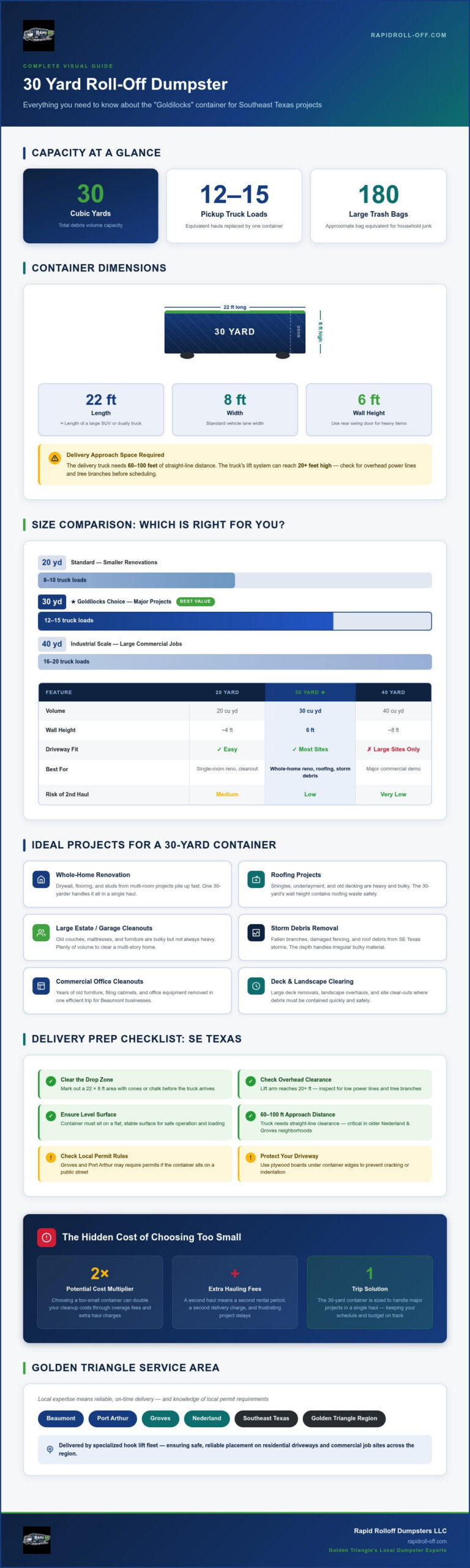Click the Rapid Rolloff logo in the header
Screen dimensions: 470x1568
click(x=39, y=36)
